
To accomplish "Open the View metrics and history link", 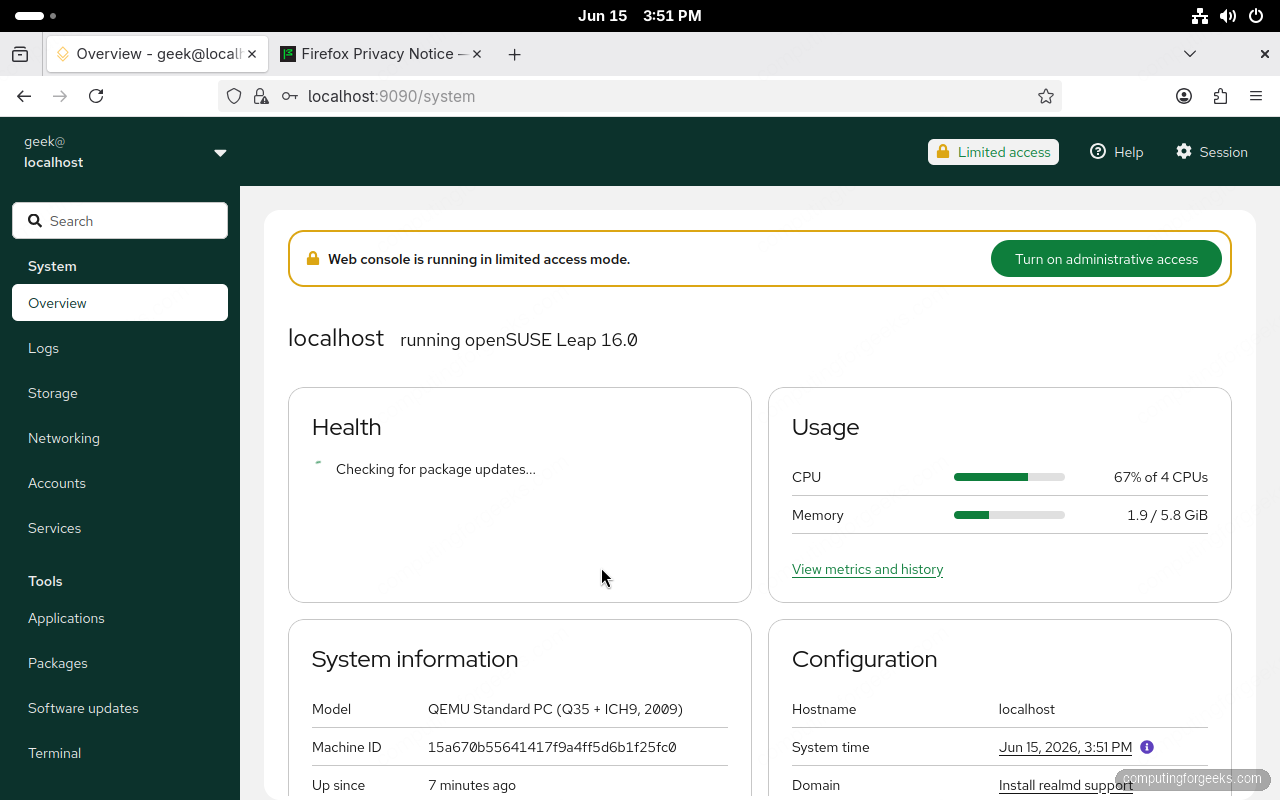I will (x=867, y=569).
